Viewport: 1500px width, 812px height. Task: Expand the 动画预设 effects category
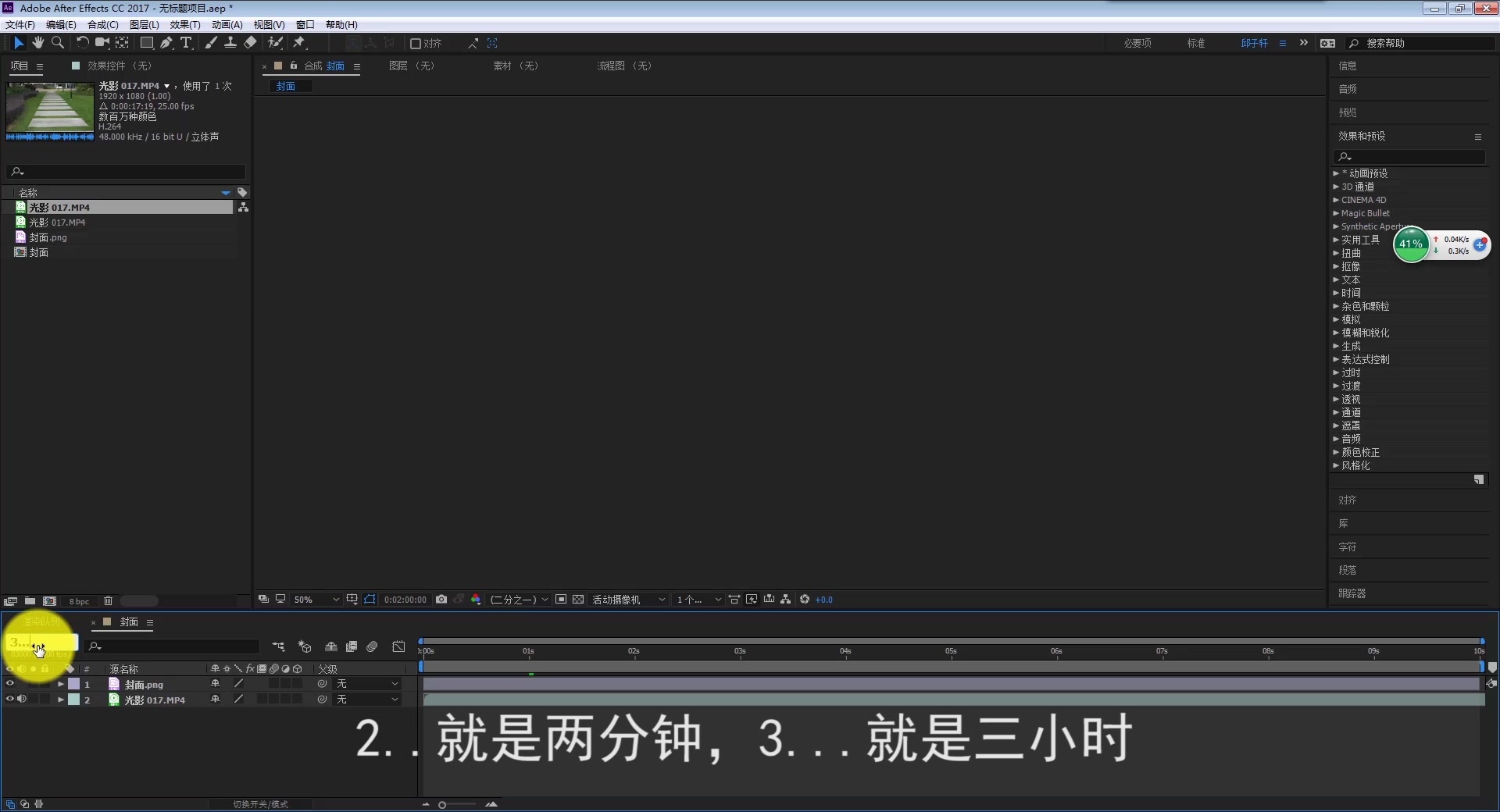(1336, 173)
